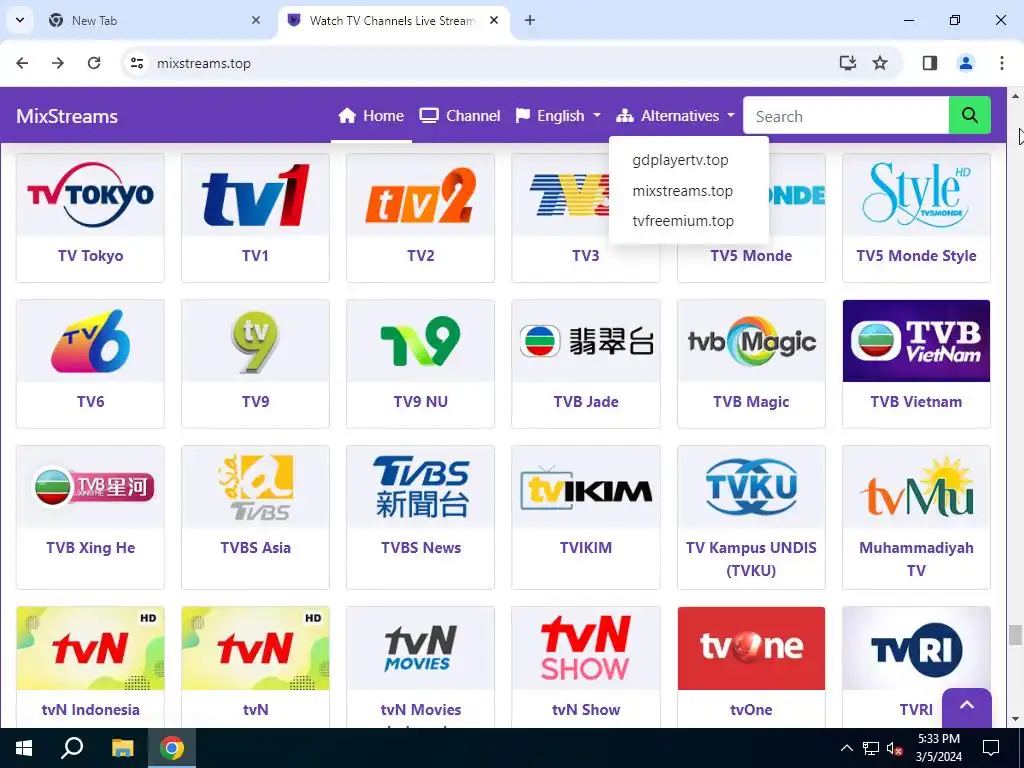Open the Channel nav item
Image resolution: width=1024 pixels, height=768 pixels.
[x=460, y=116]
